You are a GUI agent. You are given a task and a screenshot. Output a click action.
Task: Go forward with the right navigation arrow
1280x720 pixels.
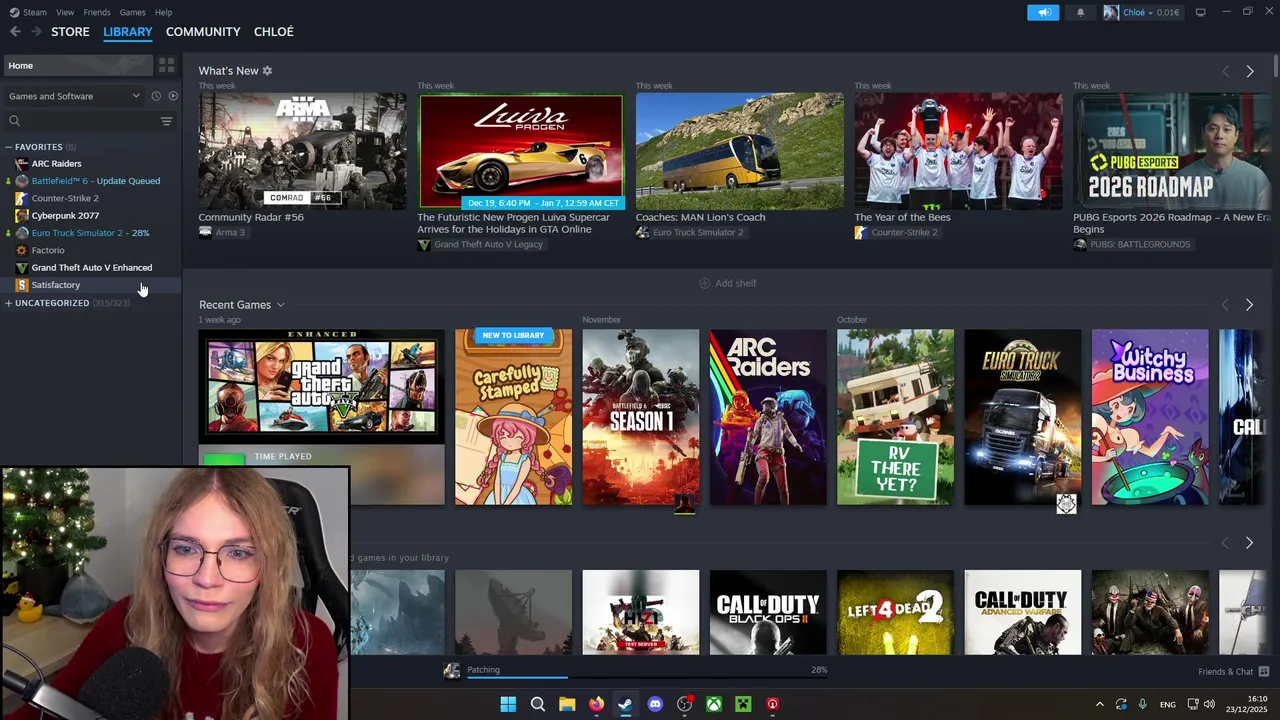pos(36,32)
